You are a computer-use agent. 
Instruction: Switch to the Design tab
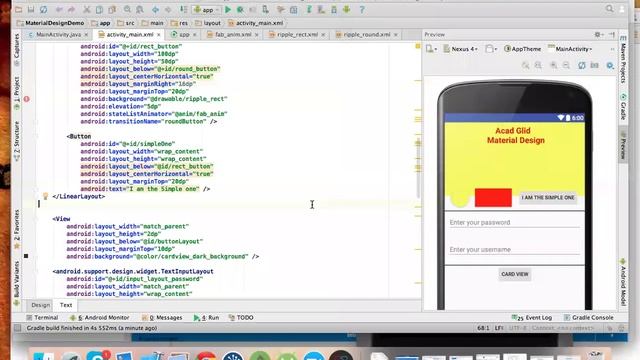click(x=41, y=305)
